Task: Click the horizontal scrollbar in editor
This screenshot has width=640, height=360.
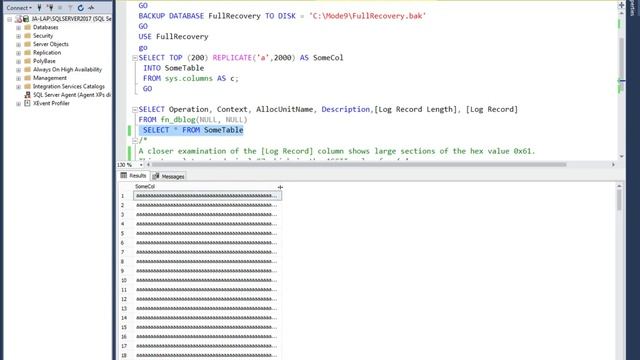Action: click(x=359, y=164)
